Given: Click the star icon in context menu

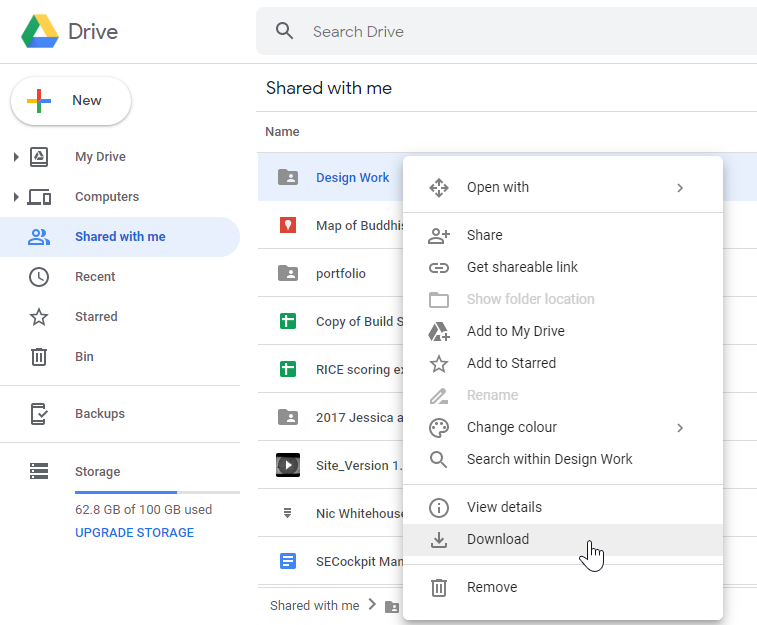Looking at the screenshot, I should click(438, 363).
